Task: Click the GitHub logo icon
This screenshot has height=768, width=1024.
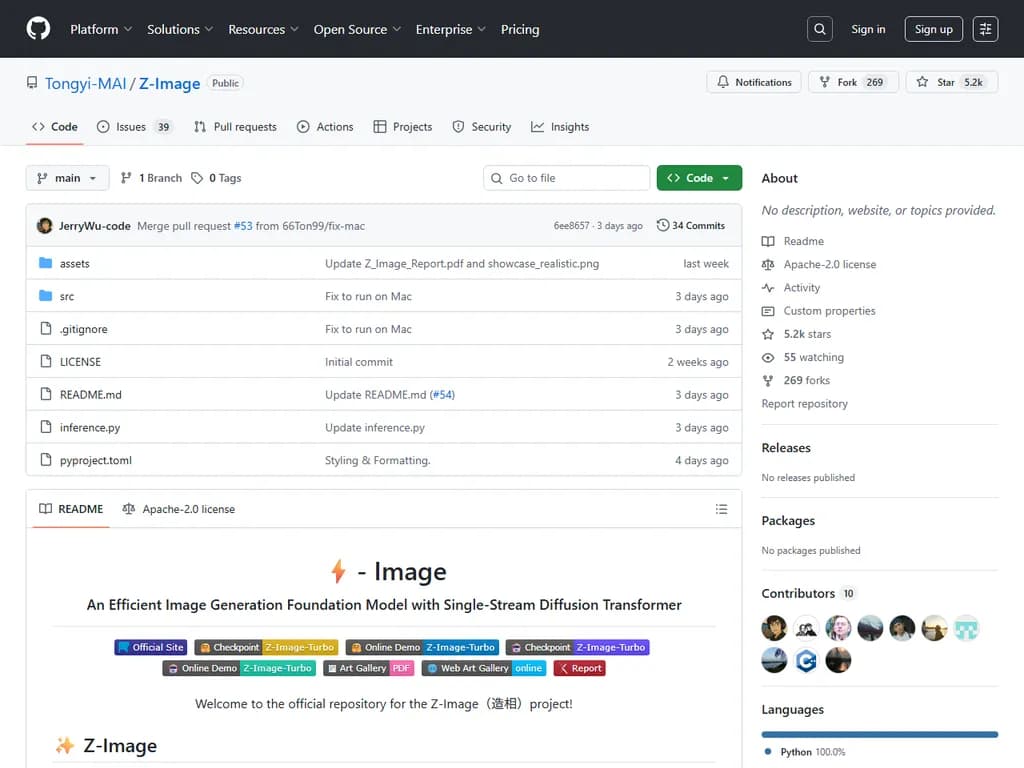Action: click(38, 29)
